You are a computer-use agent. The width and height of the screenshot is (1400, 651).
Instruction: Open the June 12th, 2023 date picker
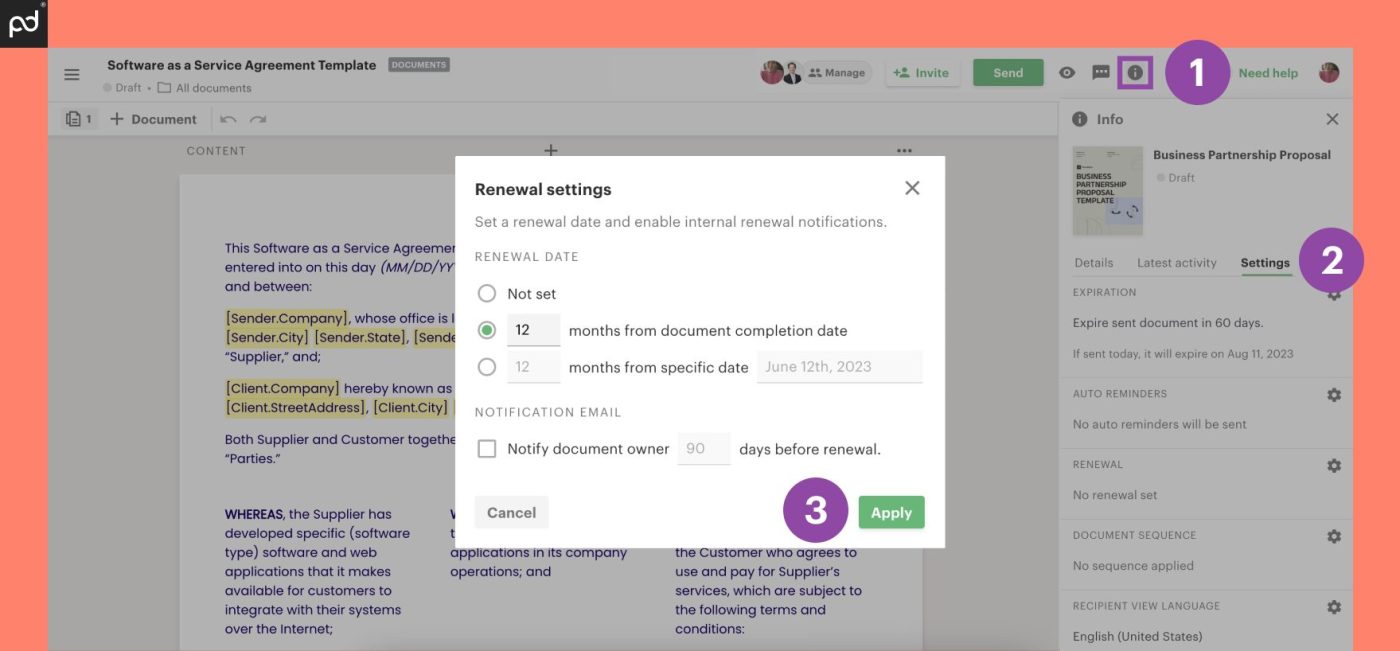838,367
